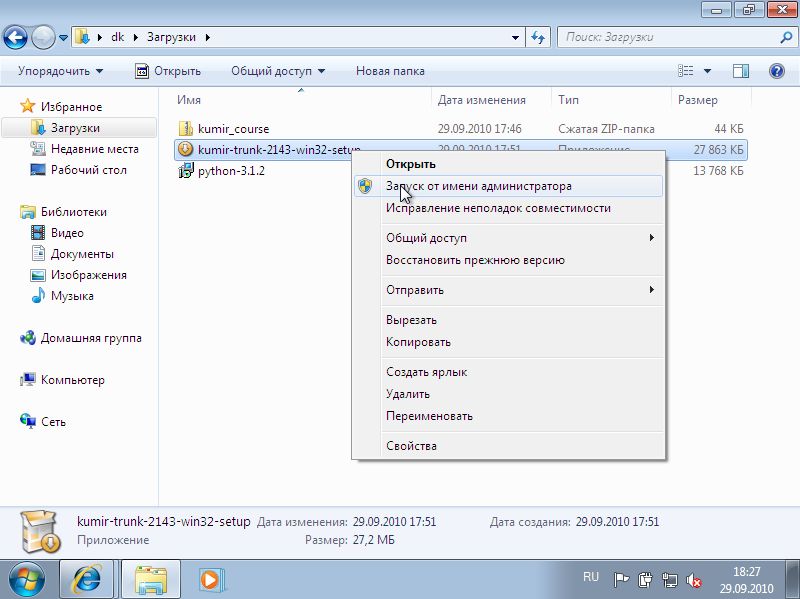The image size is (800, 599).
Task: Choose Запуск от имени администратора
Action: tap(478, 186)
